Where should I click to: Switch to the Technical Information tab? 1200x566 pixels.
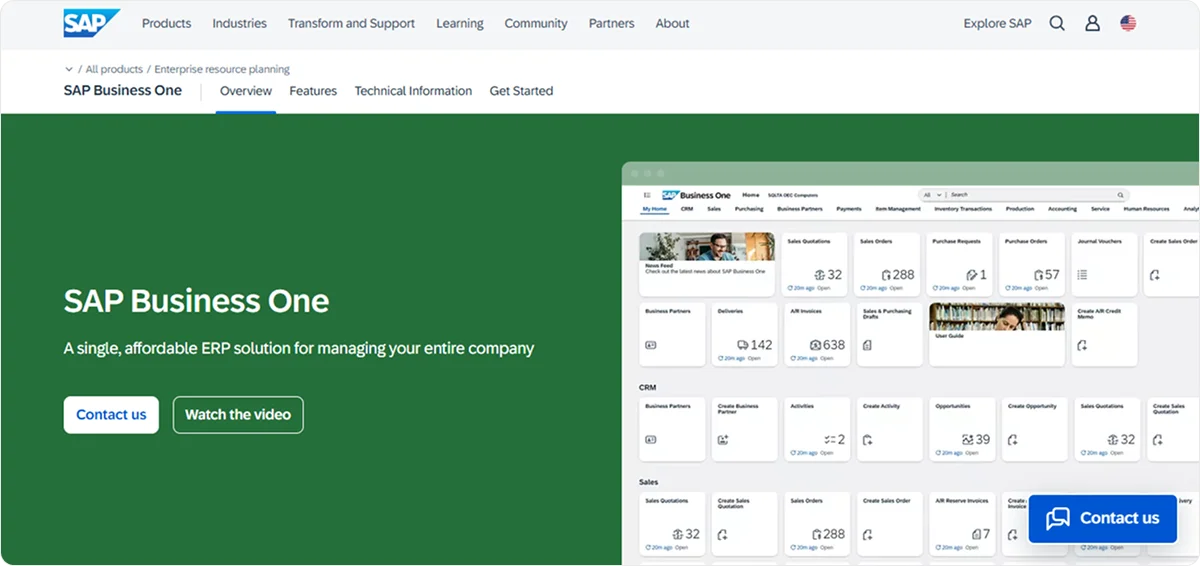(413, 91)
